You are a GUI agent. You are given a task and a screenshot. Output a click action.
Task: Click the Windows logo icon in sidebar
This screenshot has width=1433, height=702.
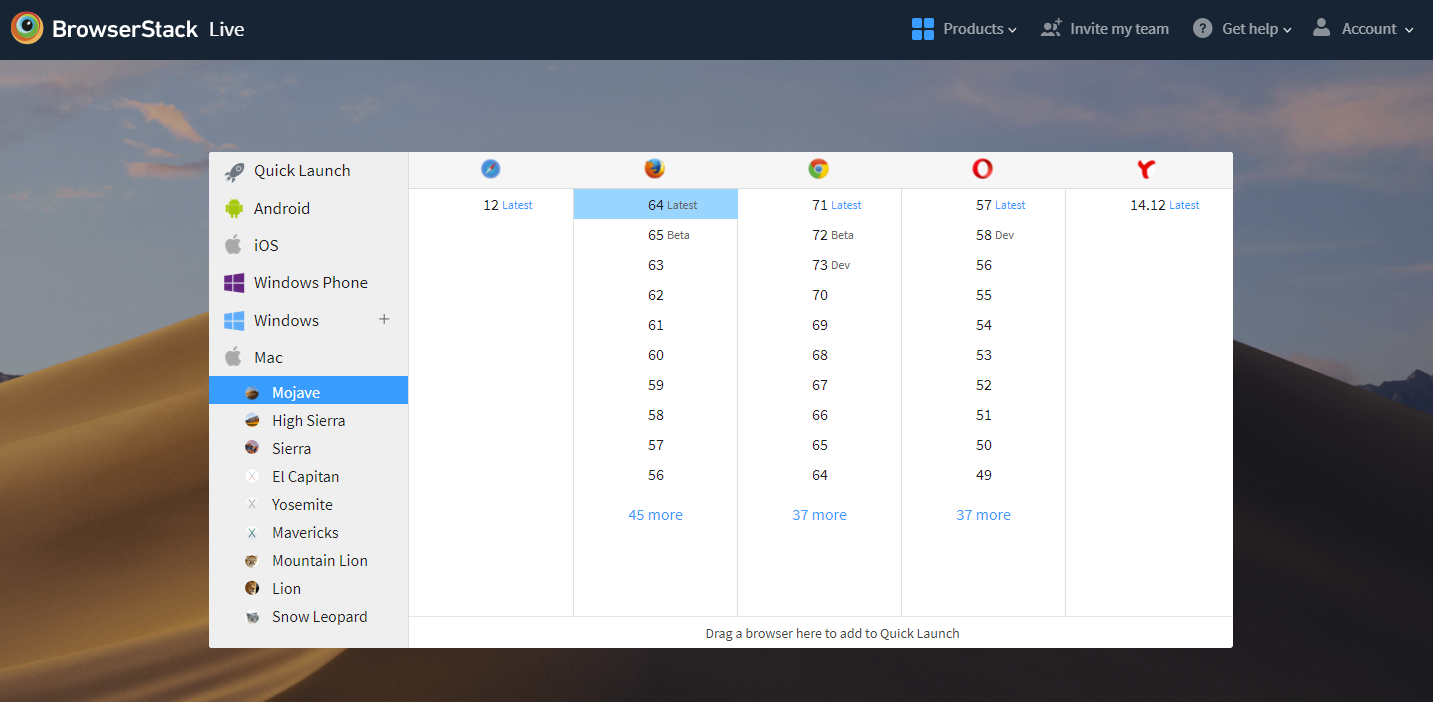click(x=234, y=321)
